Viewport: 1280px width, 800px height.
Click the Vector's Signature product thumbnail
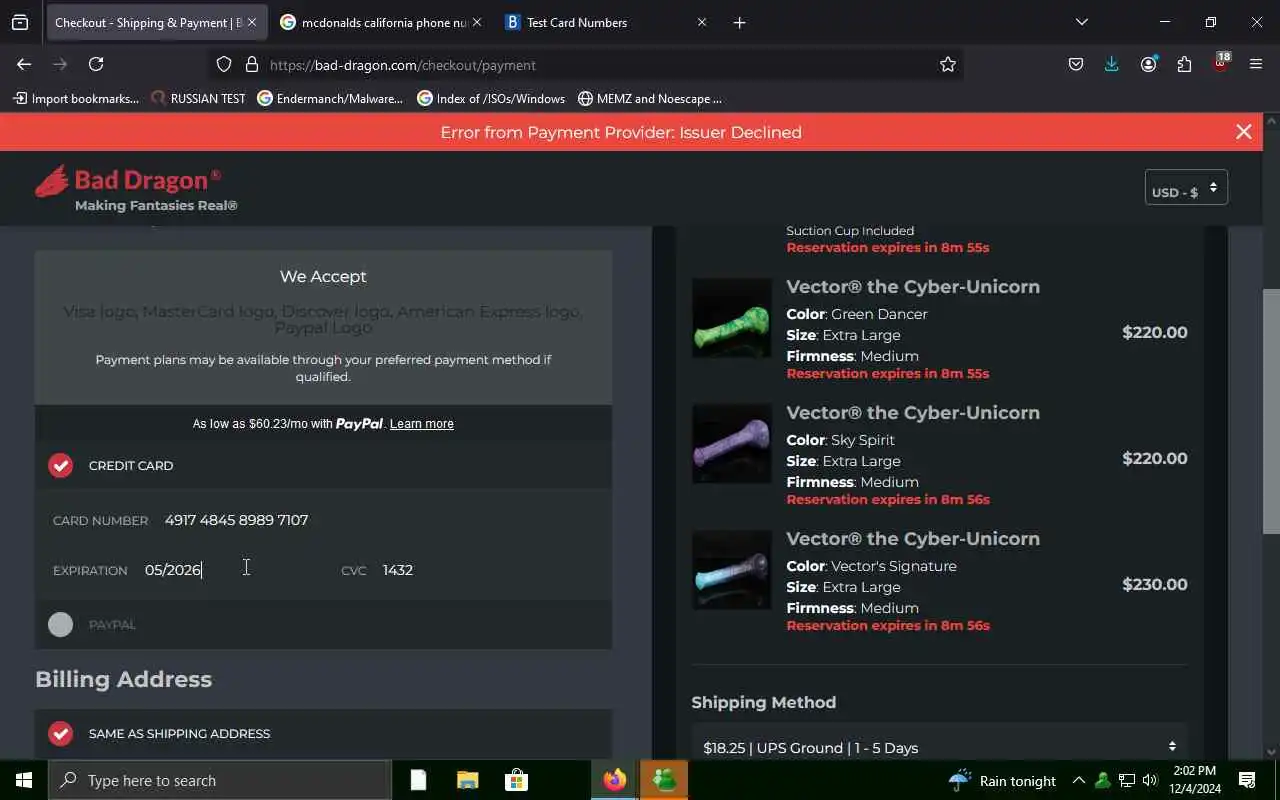coord(732,570)
